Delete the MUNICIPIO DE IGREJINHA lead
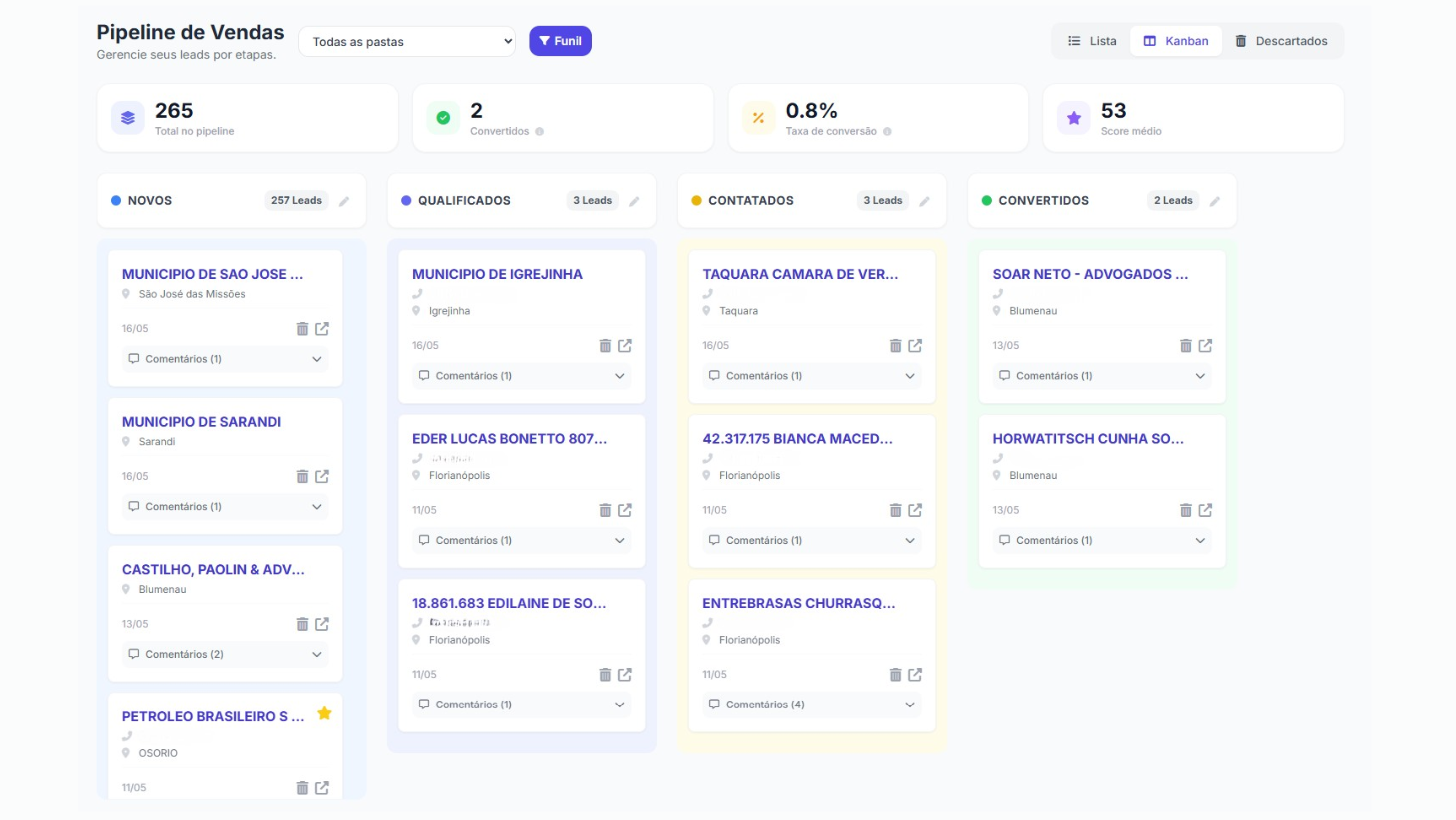The height and width of the screenshot is (820, 1456). [x=605, y=346]
